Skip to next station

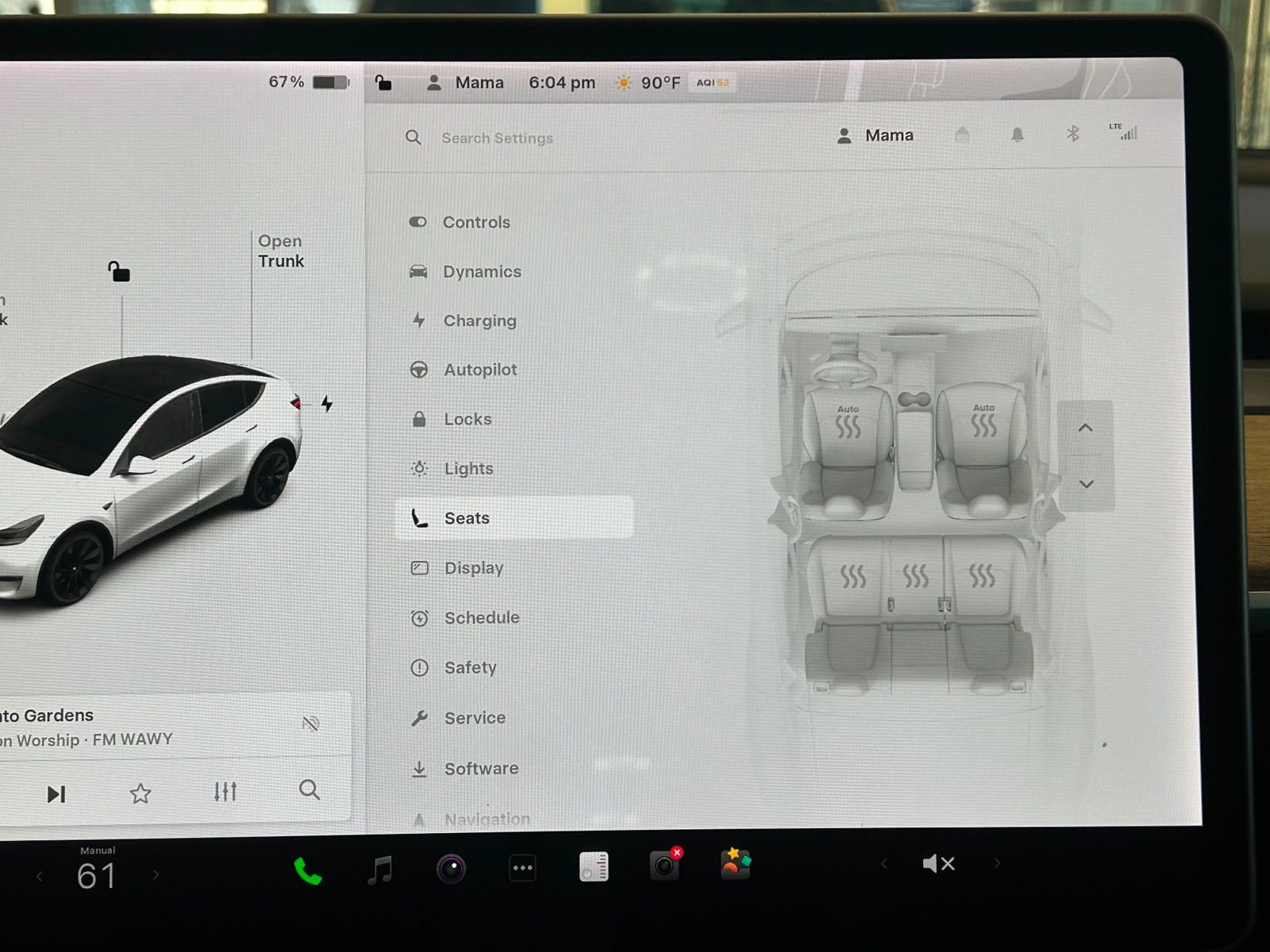[56, 794]
